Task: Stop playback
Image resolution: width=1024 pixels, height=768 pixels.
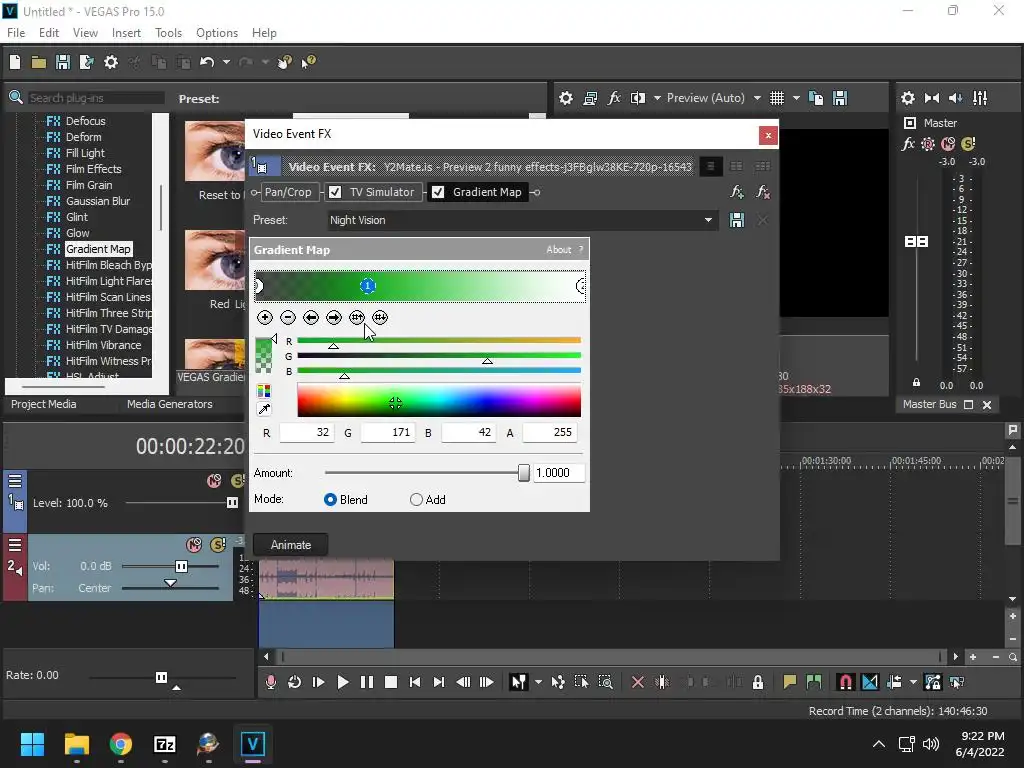Action: click(x=391, y=682)
